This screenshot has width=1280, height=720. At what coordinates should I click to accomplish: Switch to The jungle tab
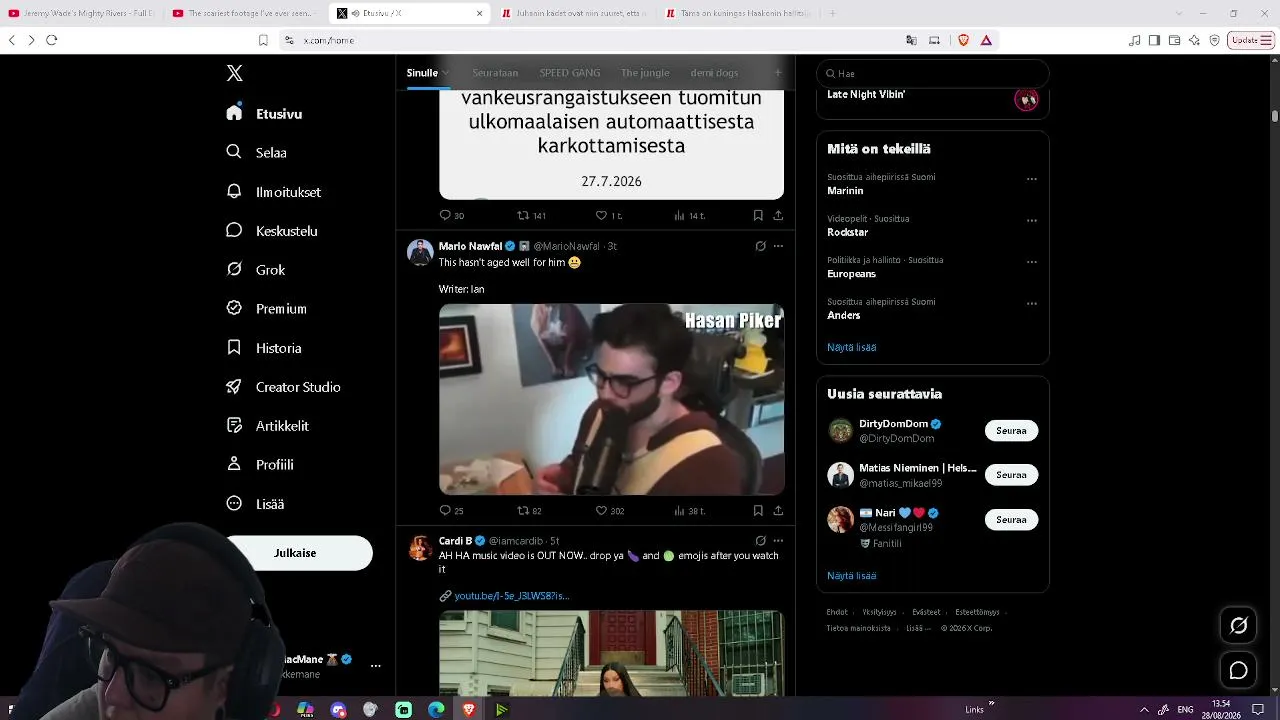click(644, 73)
